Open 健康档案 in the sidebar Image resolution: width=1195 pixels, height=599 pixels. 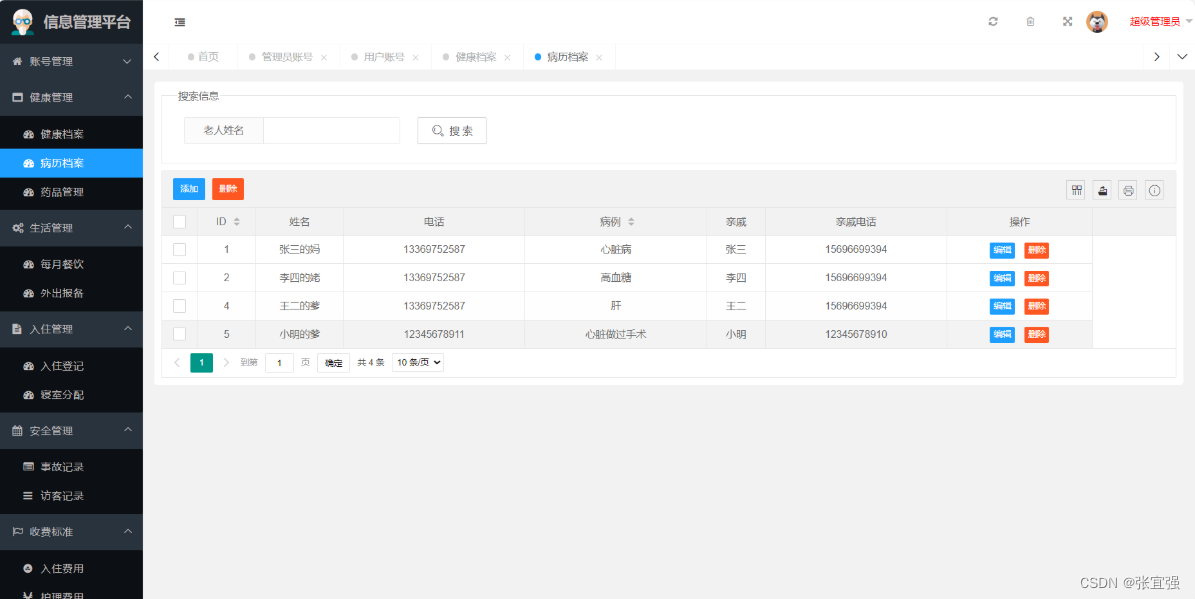[x=72, y=134]
